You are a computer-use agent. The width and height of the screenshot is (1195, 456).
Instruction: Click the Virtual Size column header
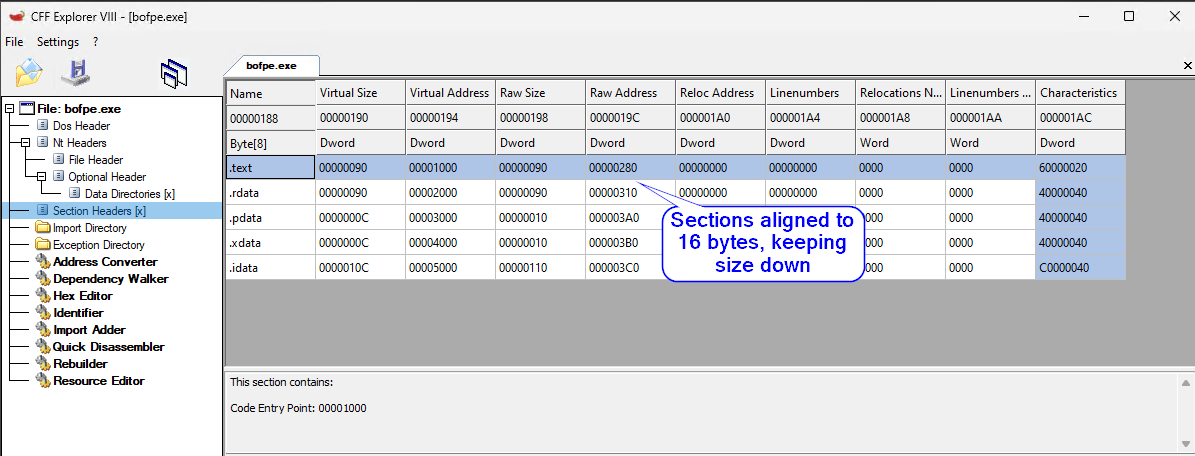click(x=360, y=92)
